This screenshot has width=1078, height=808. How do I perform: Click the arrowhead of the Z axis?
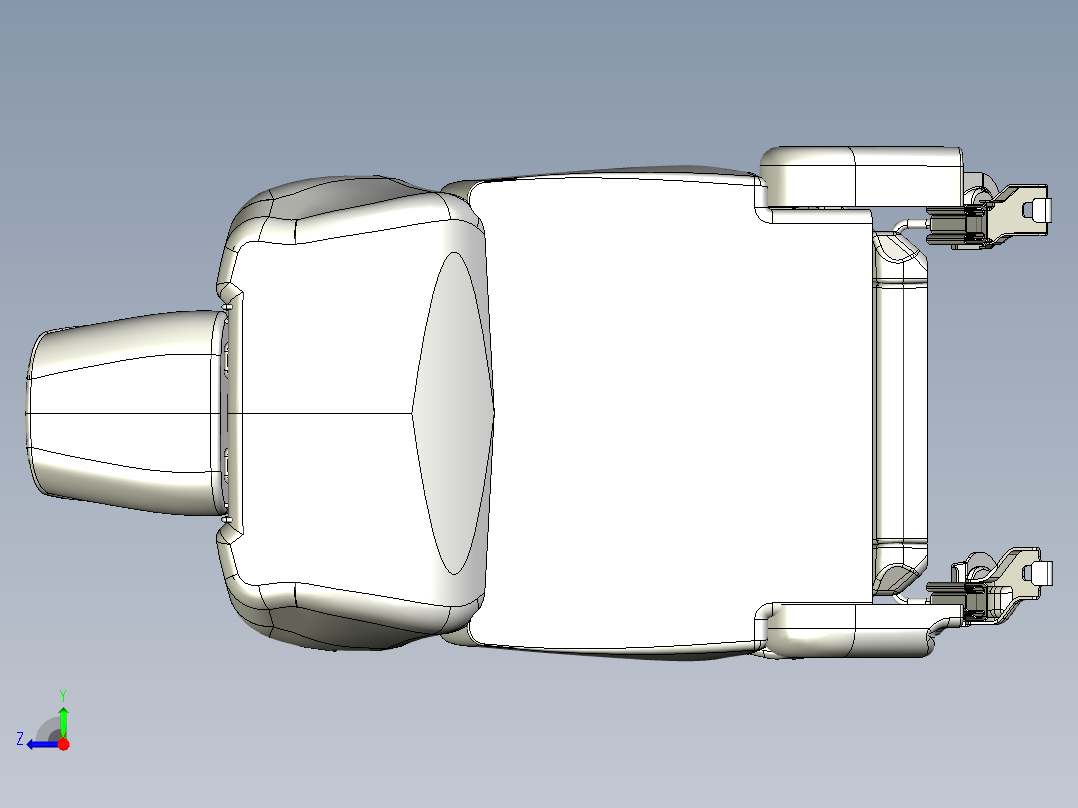pos(31,744)
